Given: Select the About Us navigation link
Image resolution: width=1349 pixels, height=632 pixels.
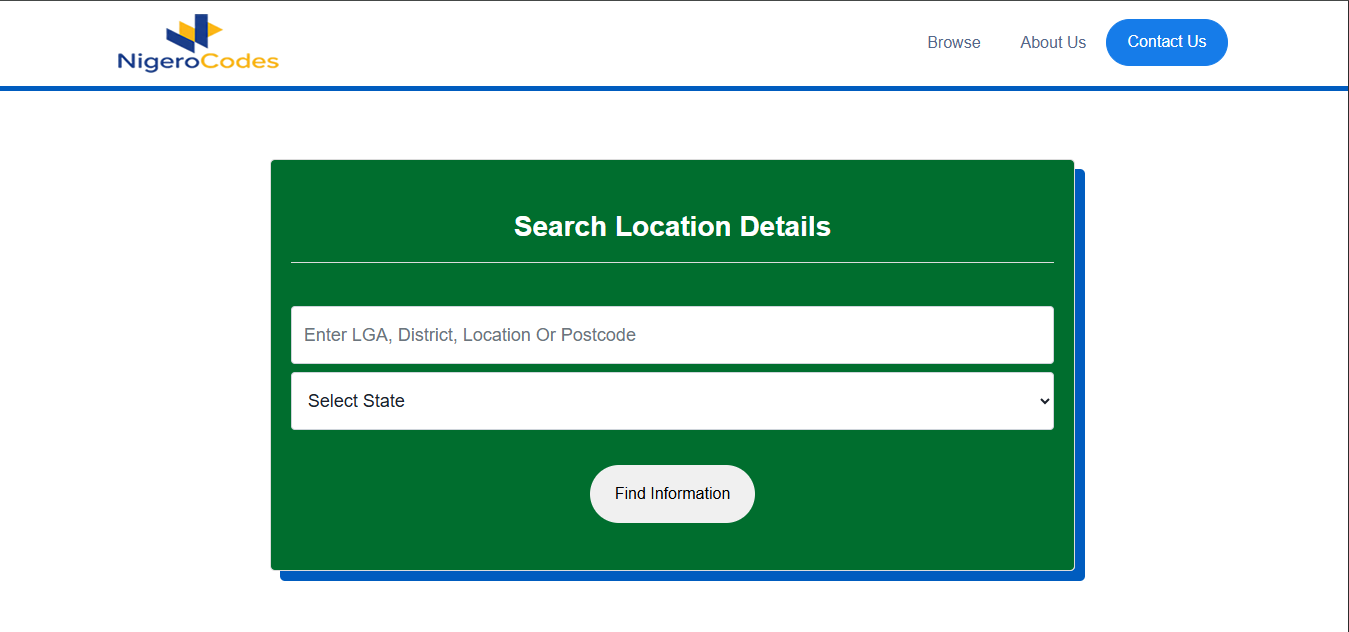Looking at the screenshot, I should point(1053,42).
